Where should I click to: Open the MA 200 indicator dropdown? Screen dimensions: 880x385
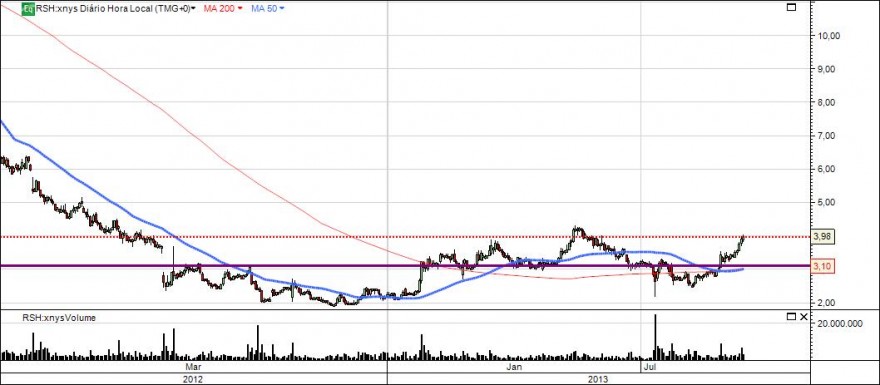[222, 8]
